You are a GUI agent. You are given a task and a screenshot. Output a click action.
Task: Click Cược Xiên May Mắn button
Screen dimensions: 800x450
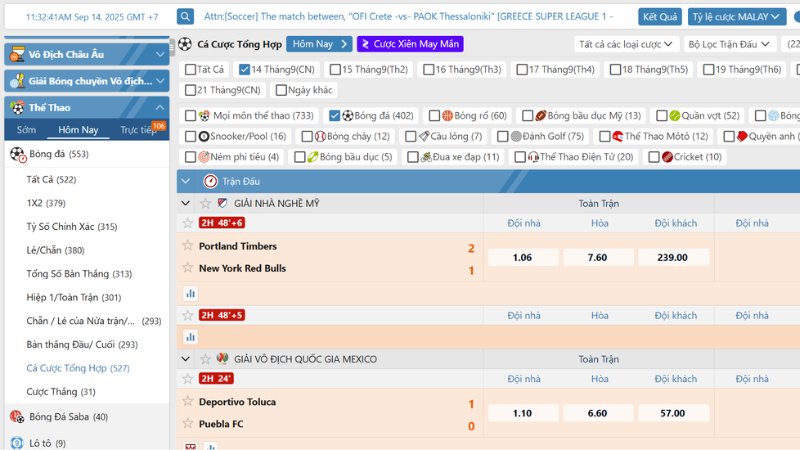coord(410,44)
